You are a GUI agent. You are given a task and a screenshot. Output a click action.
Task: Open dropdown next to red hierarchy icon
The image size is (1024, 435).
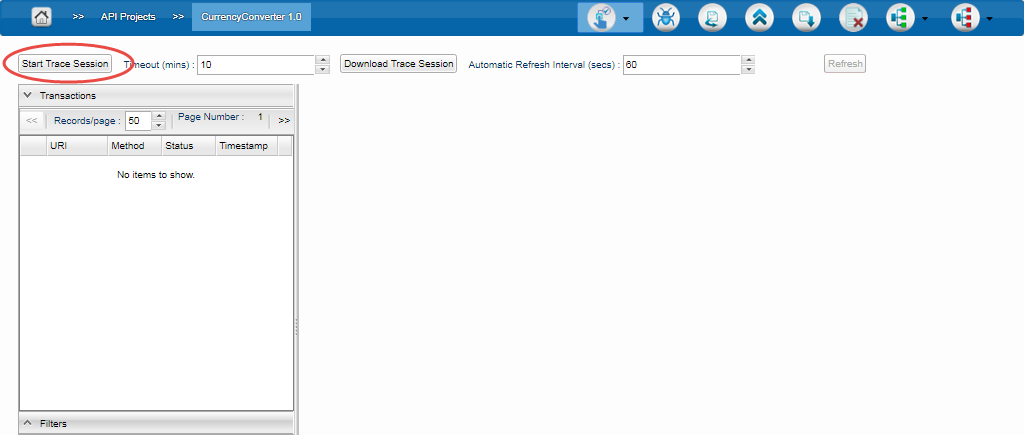click(989, 19)
